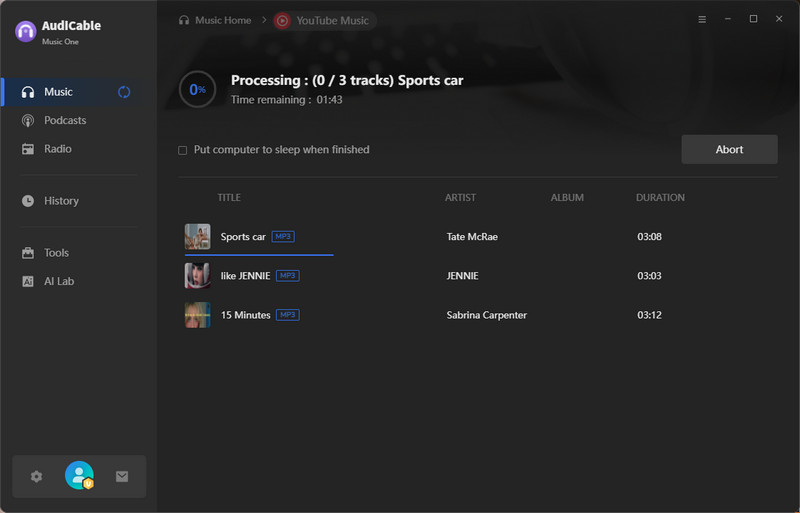Viewport: 800px width, 513px height.
Task: Maximize the AudiCable window
Action: (x=753, y=19)
